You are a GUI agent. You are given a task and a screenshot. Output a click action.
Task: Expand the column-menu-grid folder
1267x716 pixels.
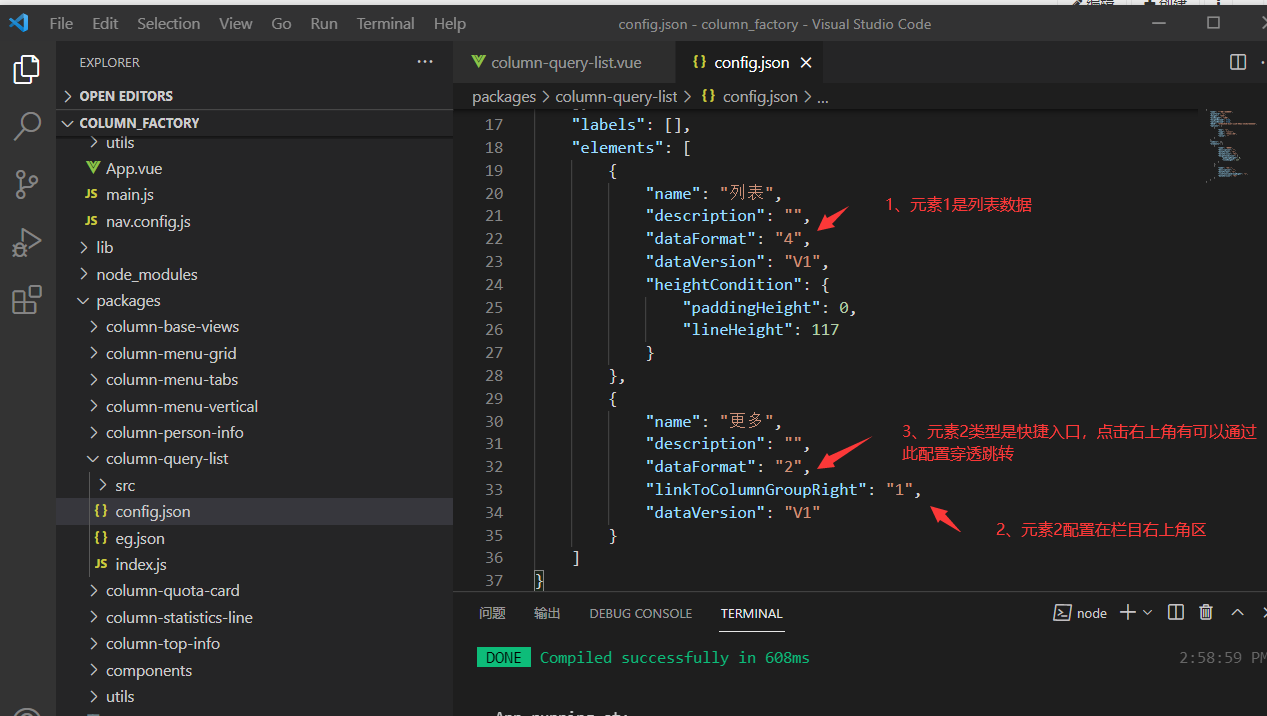coord(171,353)
